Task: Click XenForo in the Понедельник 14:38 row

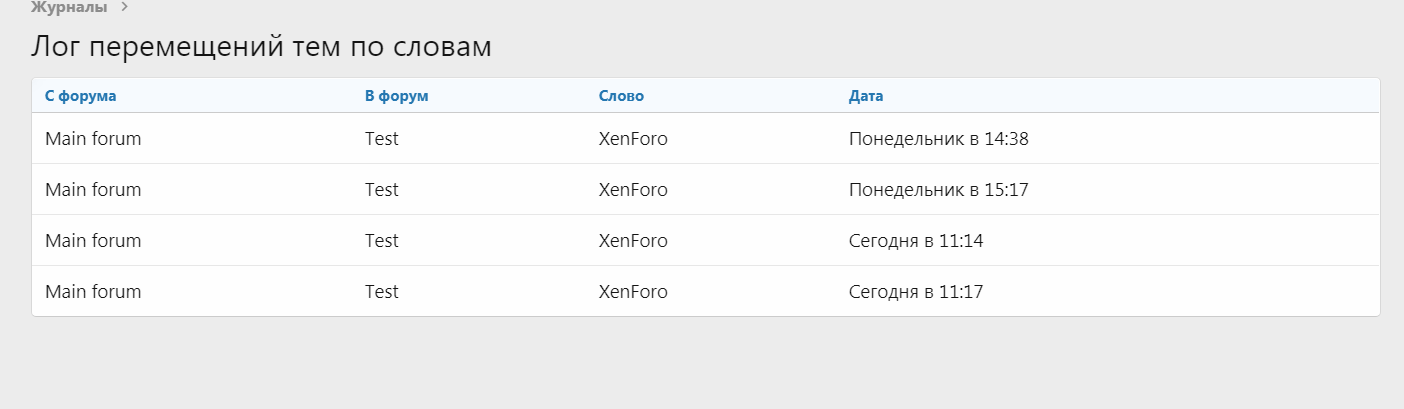Action: pos(633,139)
